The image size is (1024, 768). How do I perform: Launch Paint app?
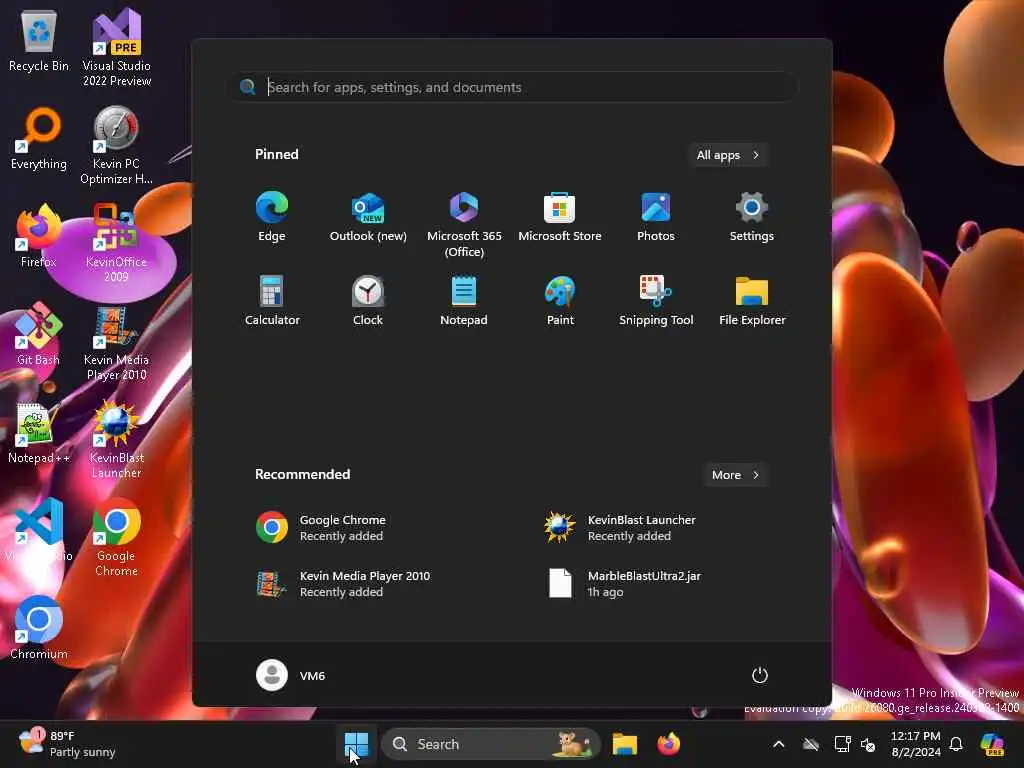(560, 301)
